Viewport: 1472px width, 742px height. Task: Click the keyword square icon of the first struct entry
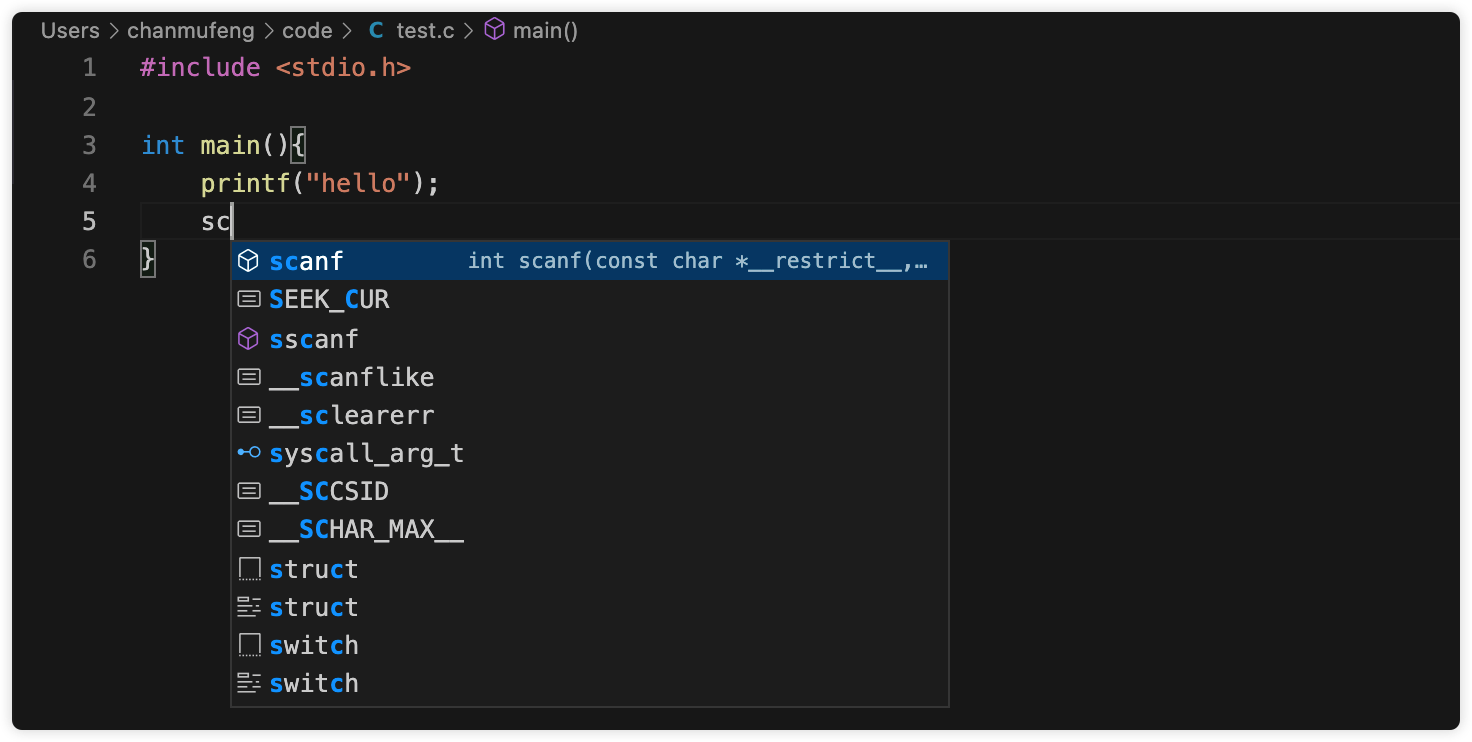tap(248, 569)
